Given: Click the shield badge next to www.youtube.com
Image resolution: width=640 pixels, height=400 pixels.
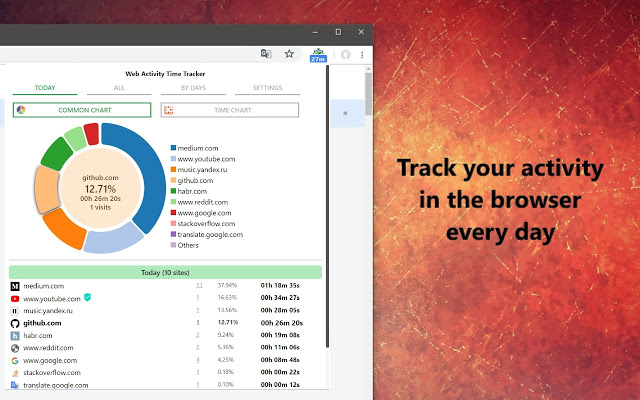Looking at the screenshot, I should (87, 297).
